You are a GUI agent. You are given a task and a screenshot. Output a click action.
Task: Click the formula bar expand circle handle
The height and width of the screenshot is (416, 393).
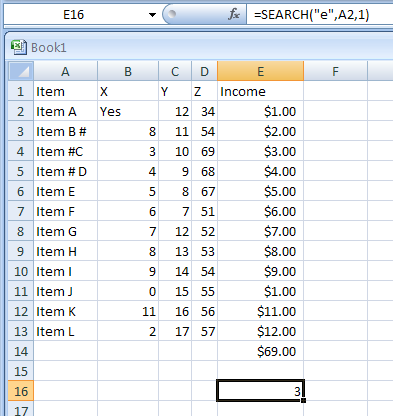pyautogui.click(x=172, y=14)
